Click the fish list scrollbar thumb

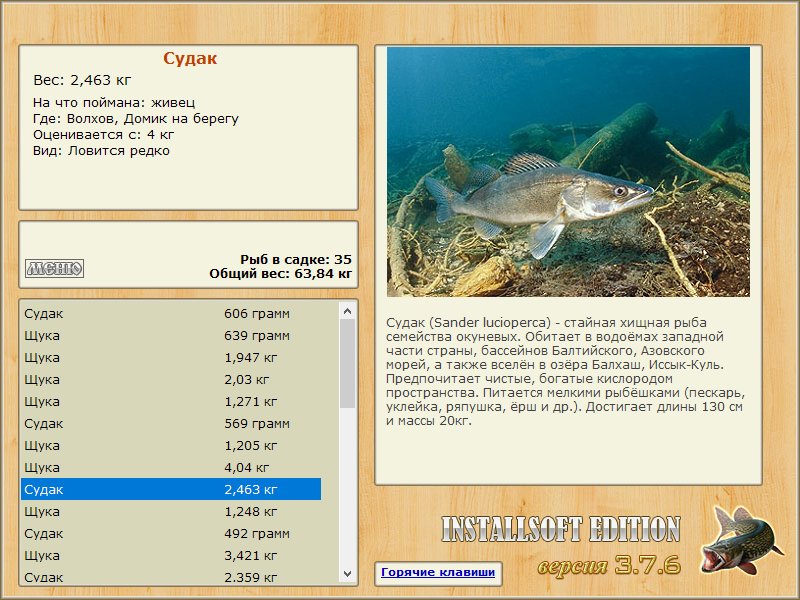click(x=348, y=364)
